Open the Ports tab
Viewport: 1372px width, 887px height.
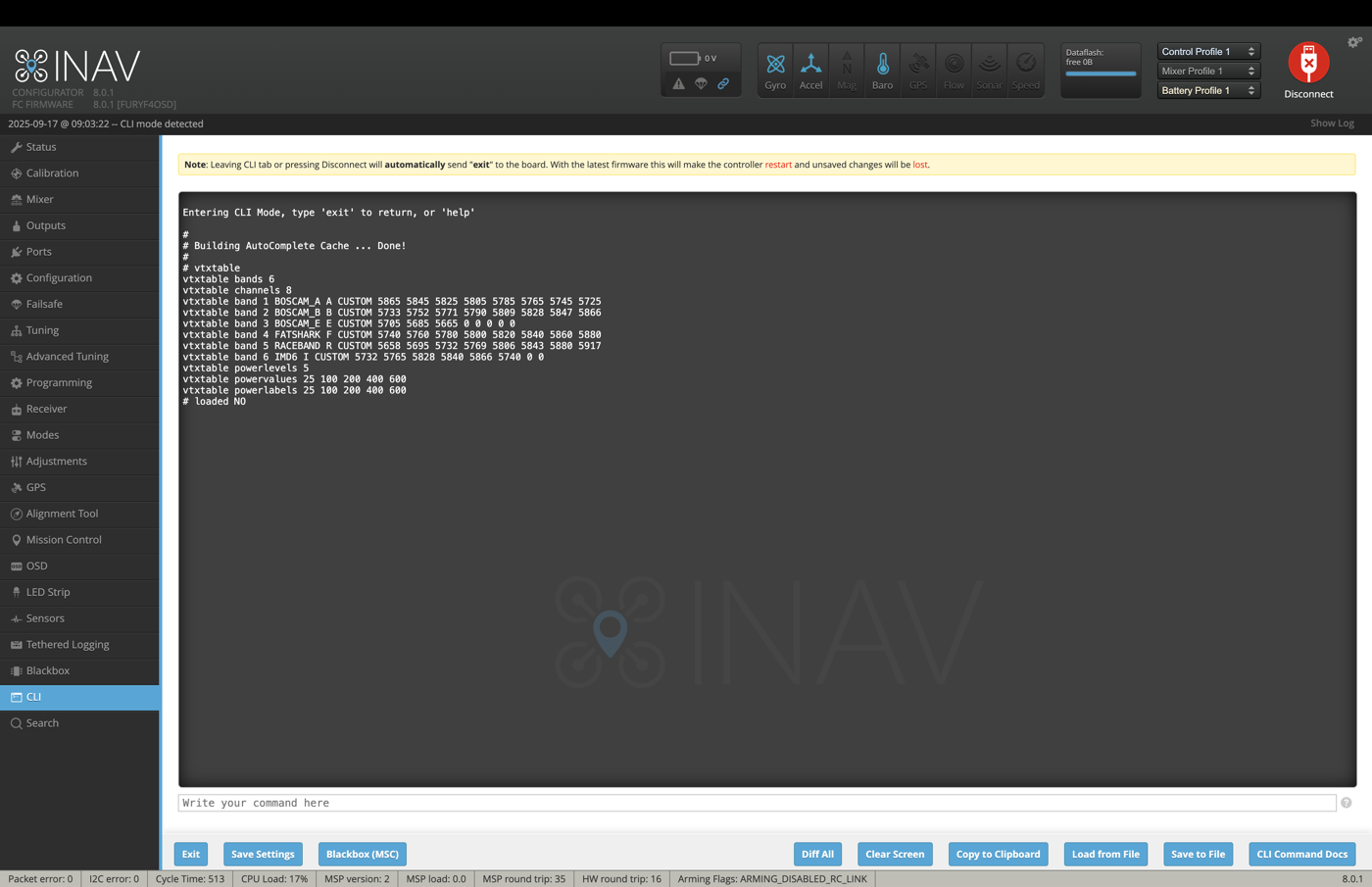[79, 252]
